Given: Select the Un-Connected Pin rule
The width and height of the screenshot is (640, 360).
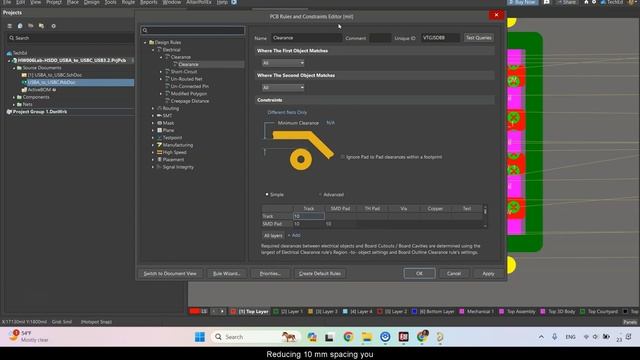Looking at the screenshot, I should pos(189,87).
